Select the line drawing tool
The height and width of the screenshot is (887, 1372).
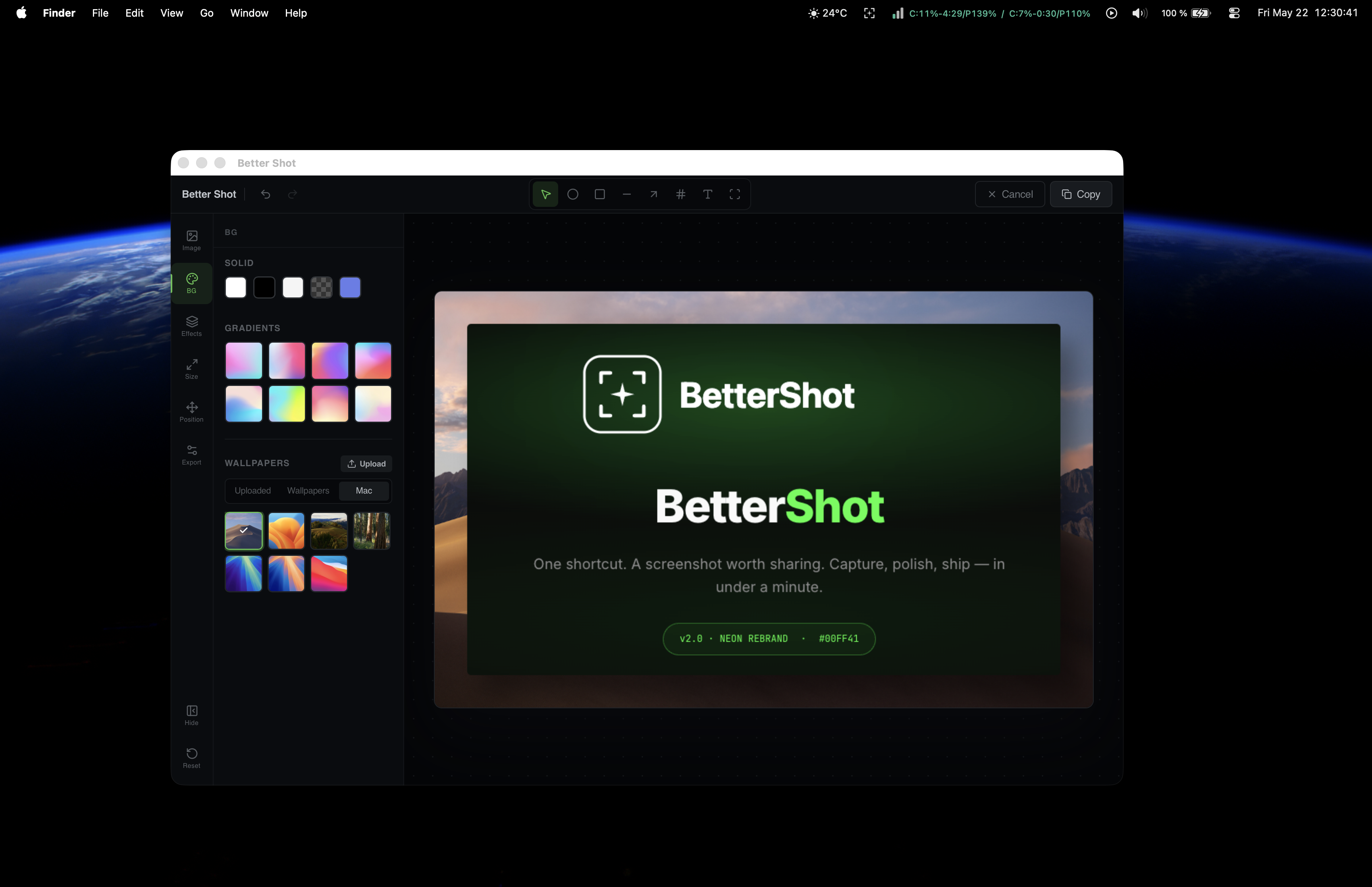point(626,194)
